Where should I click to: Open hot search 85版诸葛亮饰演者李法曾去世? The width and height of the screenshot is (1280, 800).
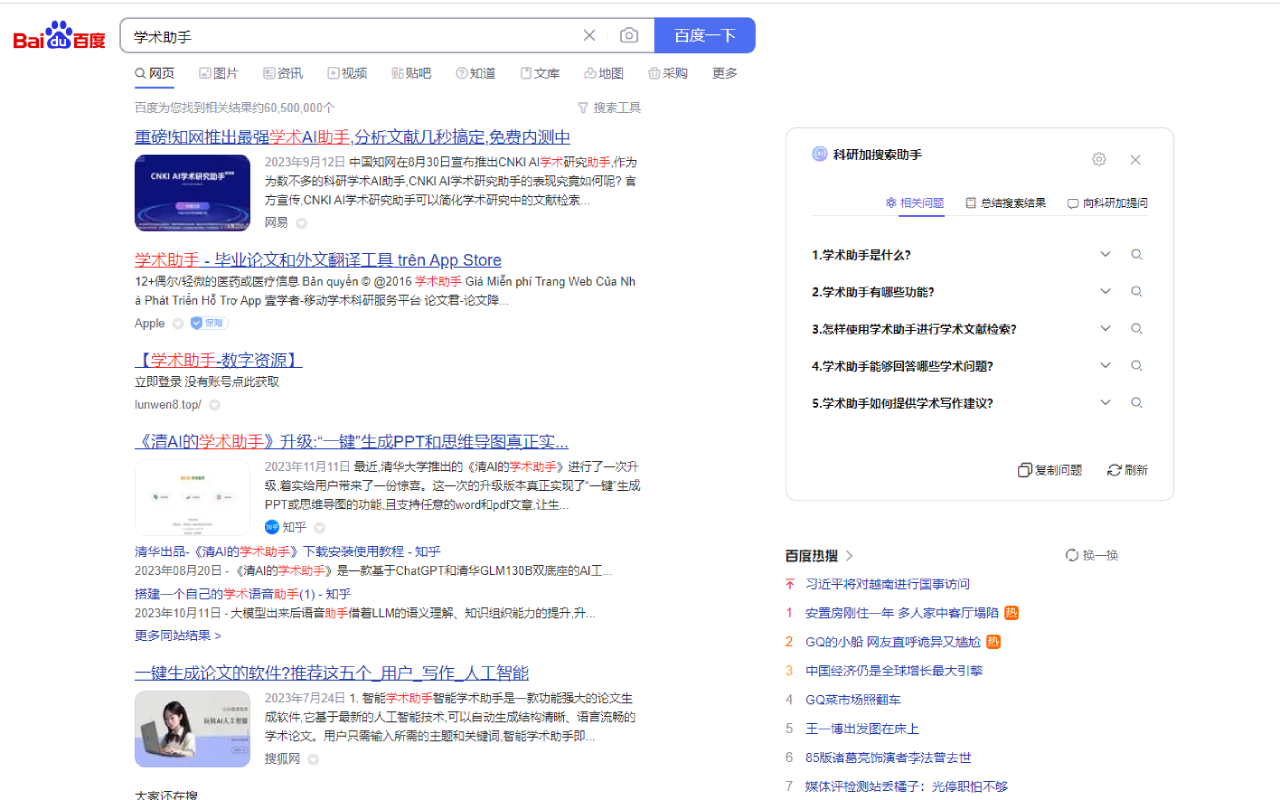pyautogui.click(x=888, y=758)
